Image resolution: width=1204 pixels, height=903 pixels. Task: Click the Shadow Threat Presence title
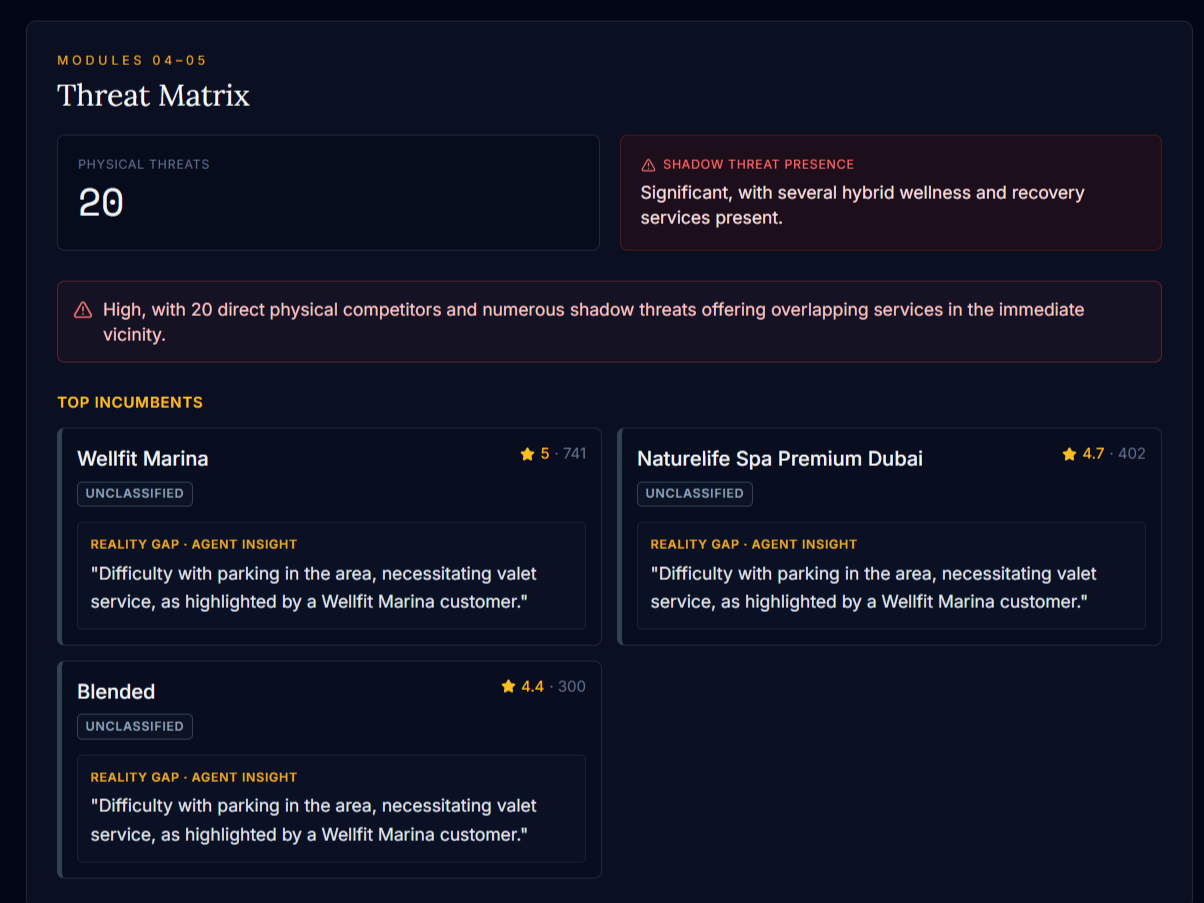(758, 165)
